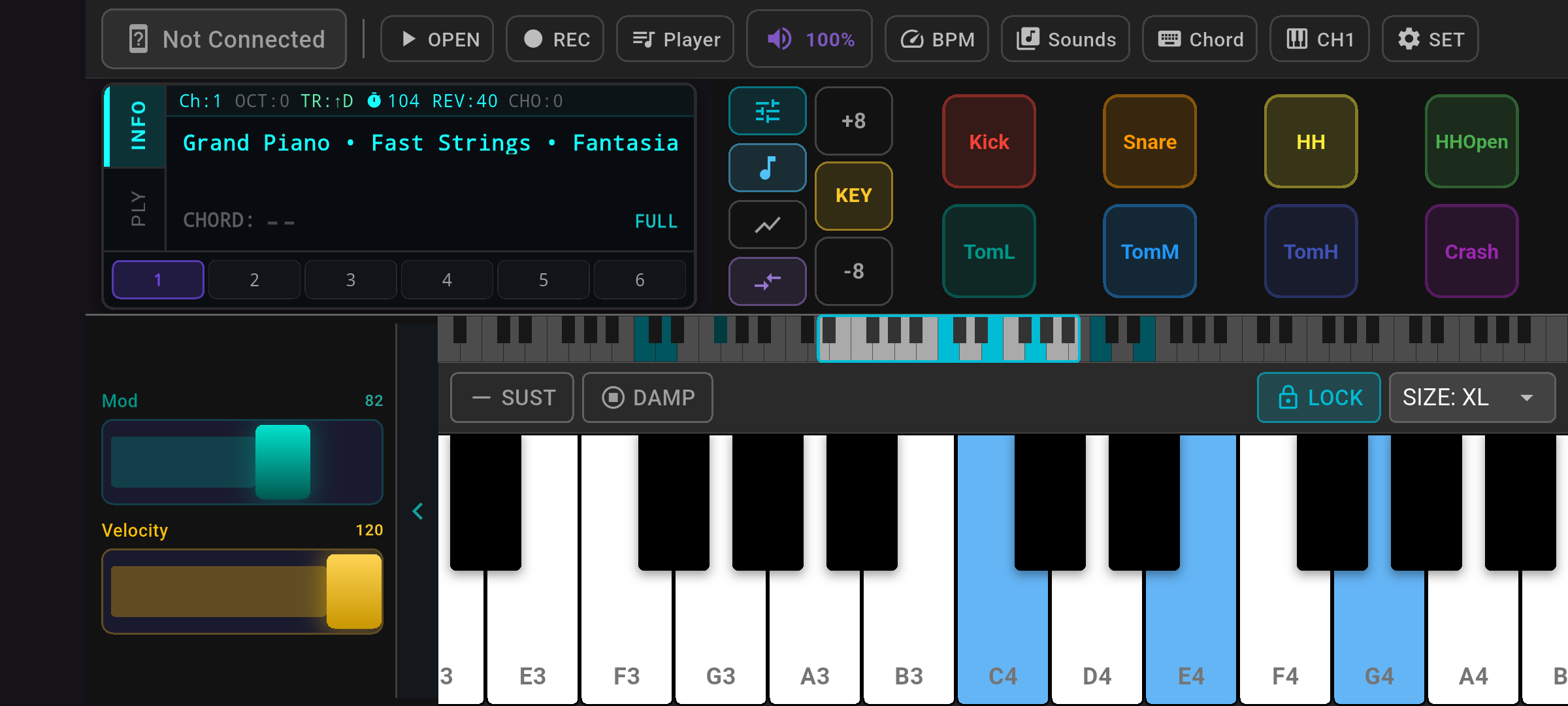Switch to the PLY tab
The image size is (1568, 706).
[x=136, y=209]
